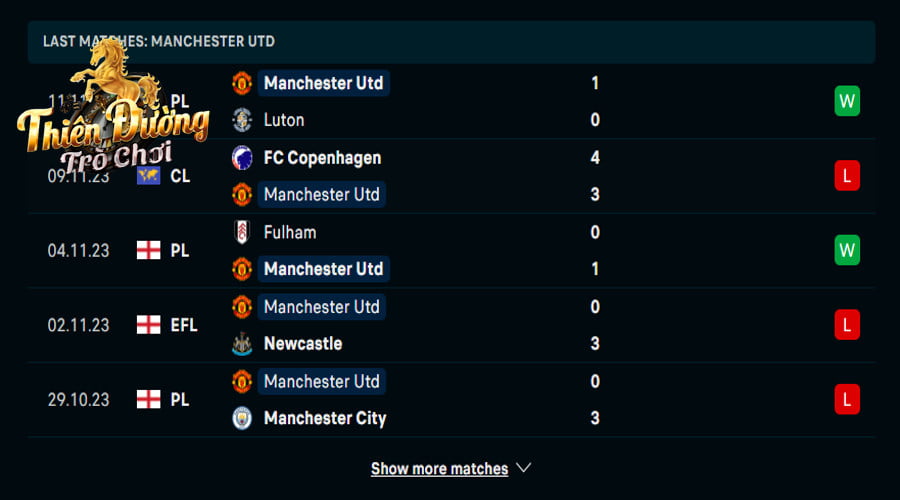Viewport: 900px width, 500px height.
Task: Click the green W badge for Luton match
Action: coord(847,101)
